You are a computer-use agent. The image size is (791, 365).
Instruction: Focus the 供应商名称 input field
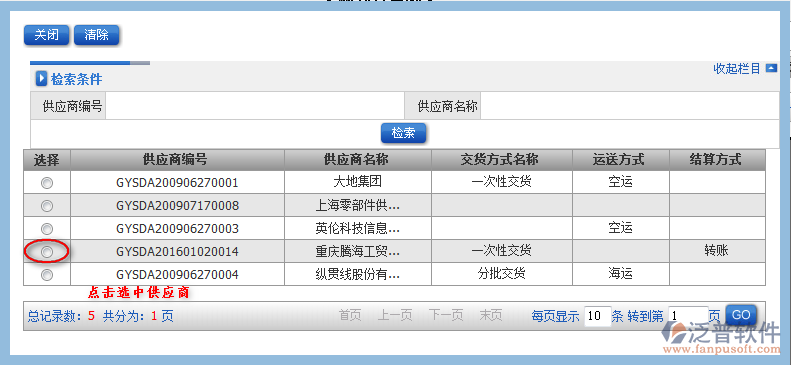tap(630, 106)
